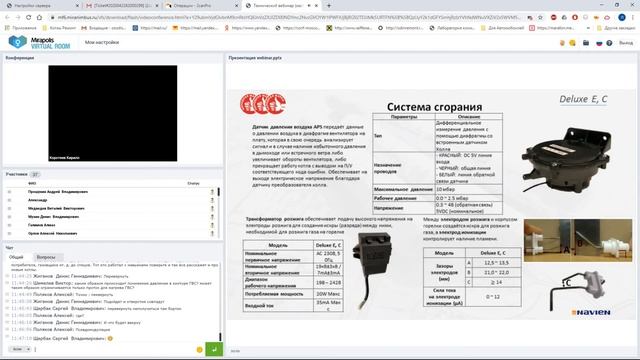
Task: Click status icon for Орлов Алексей Николаевич
Action: tap(212, 233)
